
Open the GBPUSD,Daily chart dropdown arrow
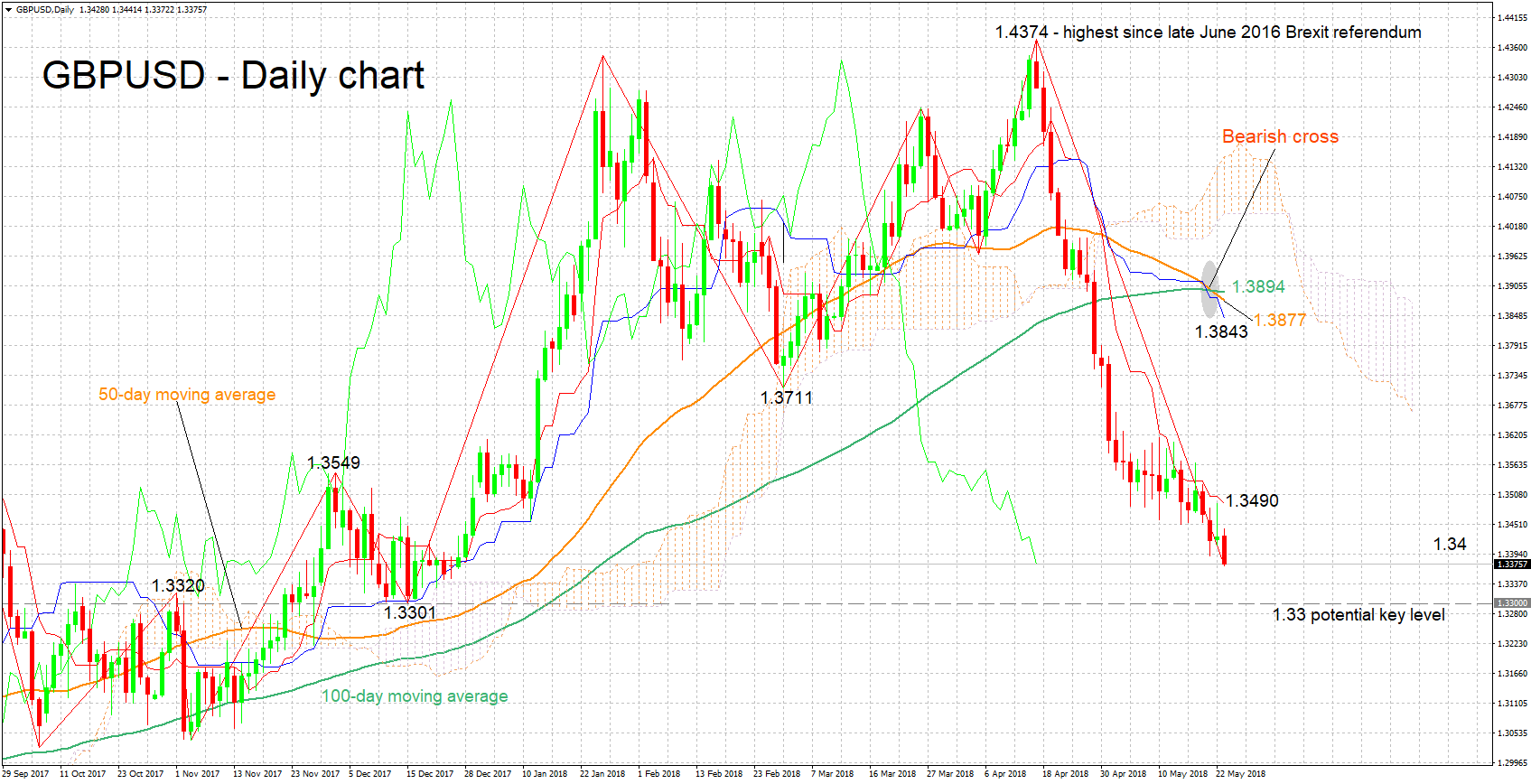pyautogui.click(x=8, y=10)
